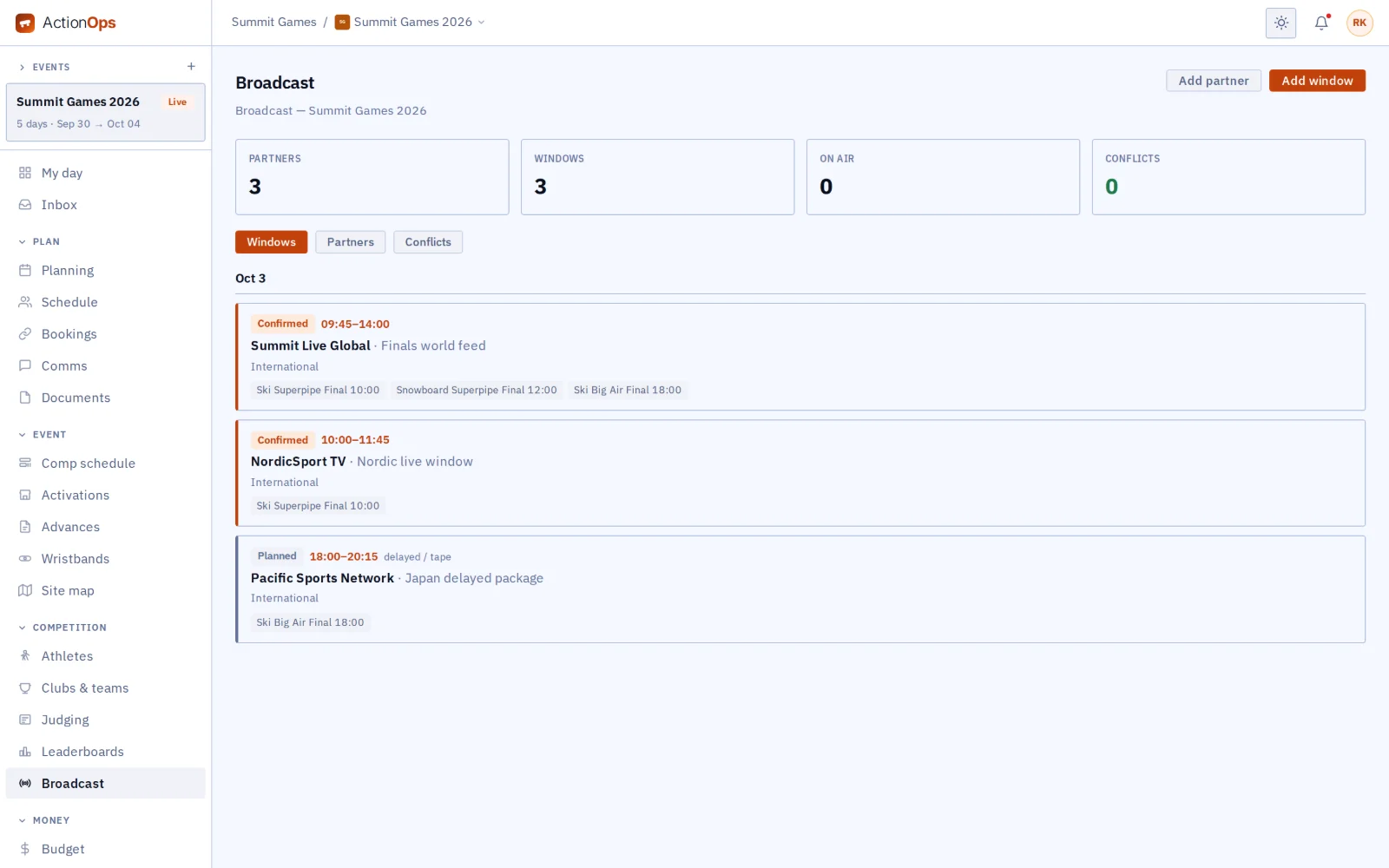Switch to the Windows tab
The height and width of the screenshot is (868, 1389).
(271, 242)
